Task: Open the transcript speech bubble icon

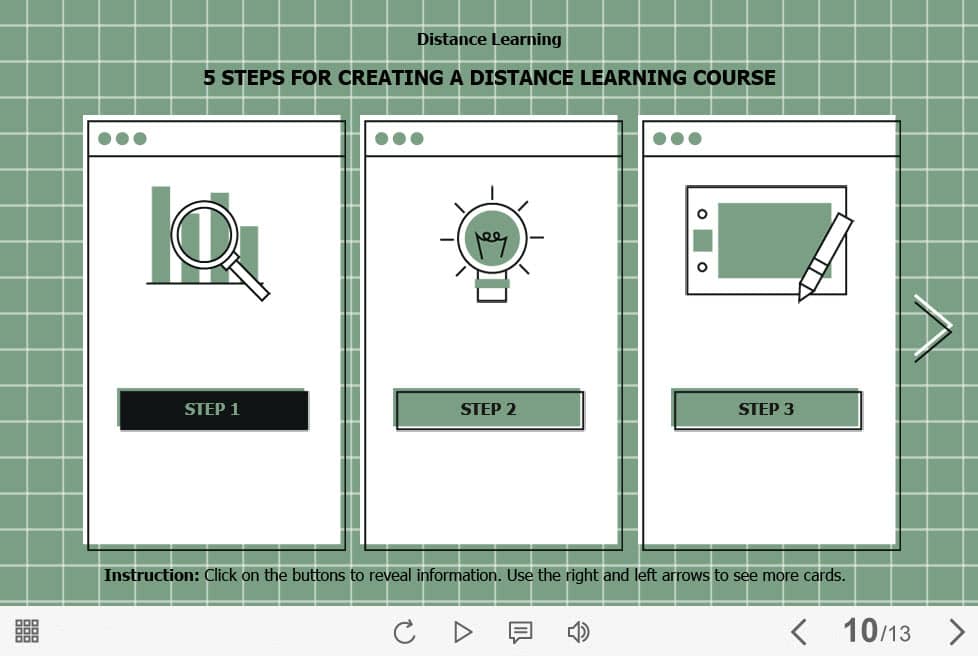Action: click(x=520, y=632)
